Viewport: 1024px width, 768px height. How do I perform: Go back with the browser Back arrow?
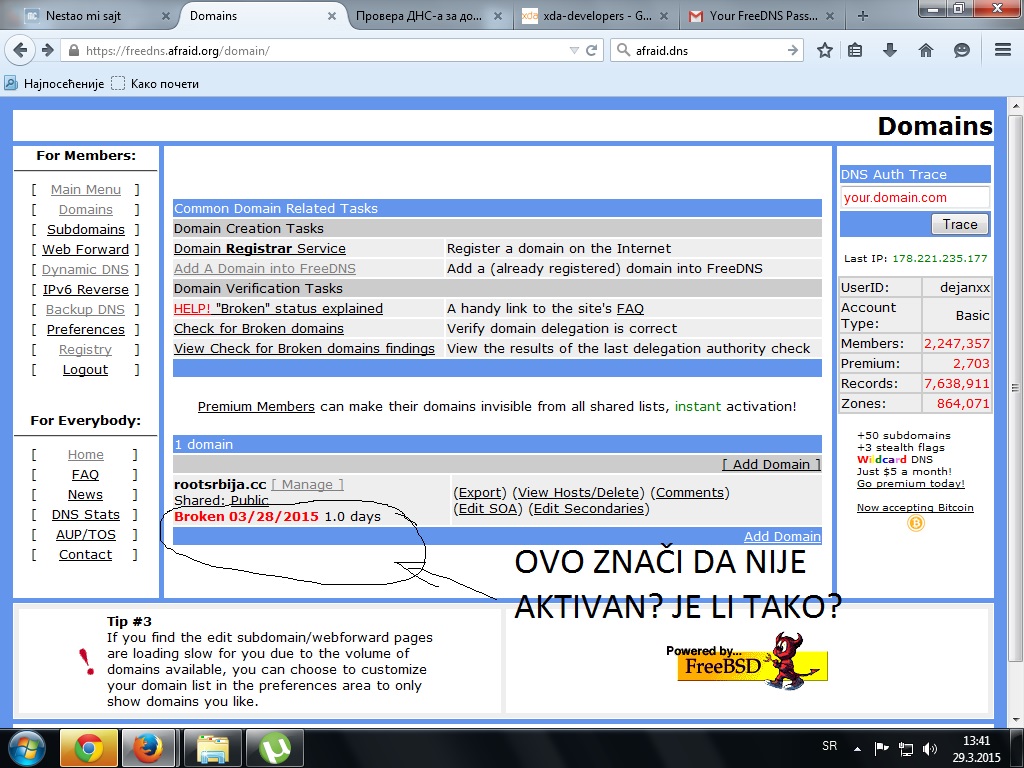pos(20,50)
